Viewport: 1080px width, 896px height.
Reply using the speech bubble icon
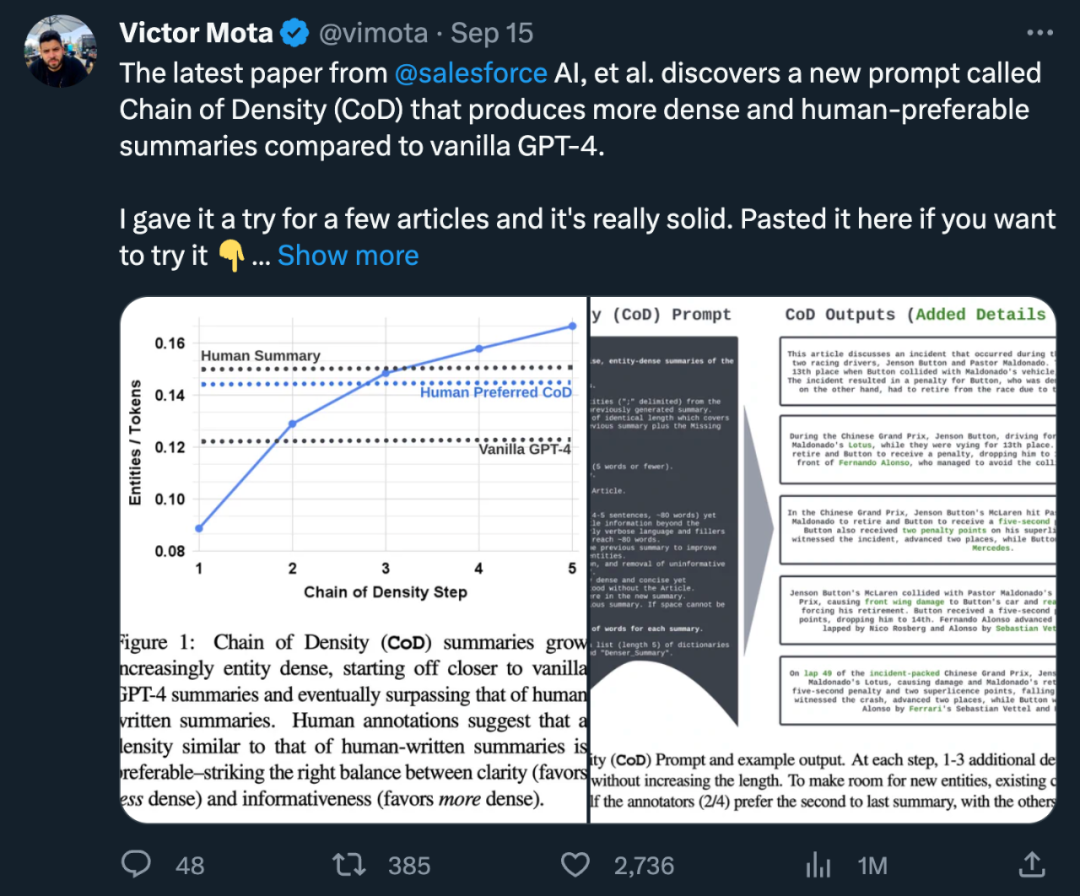[135, 865]
